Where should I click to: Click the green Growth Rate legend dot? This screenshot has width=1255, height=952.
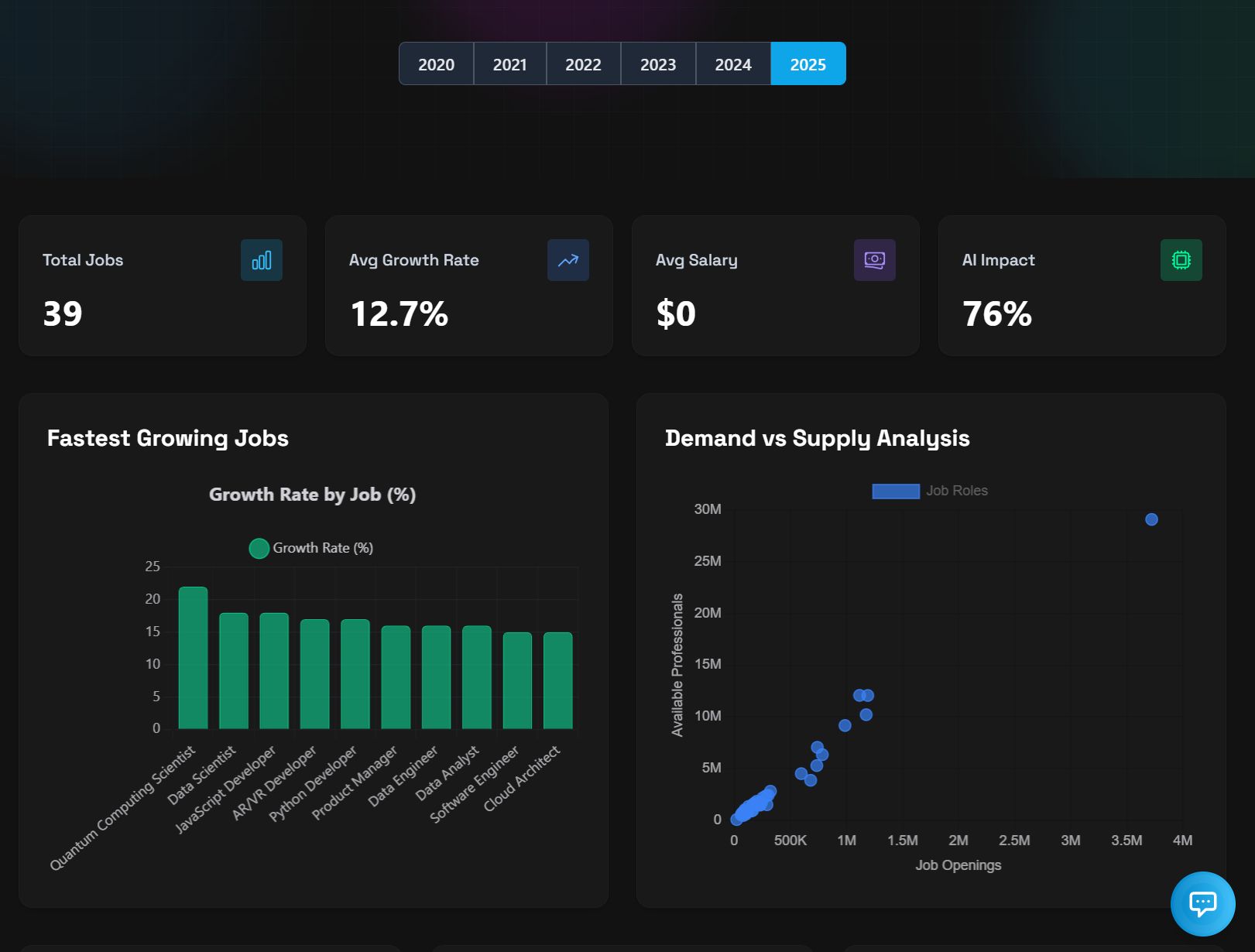(x=259, y=548)
